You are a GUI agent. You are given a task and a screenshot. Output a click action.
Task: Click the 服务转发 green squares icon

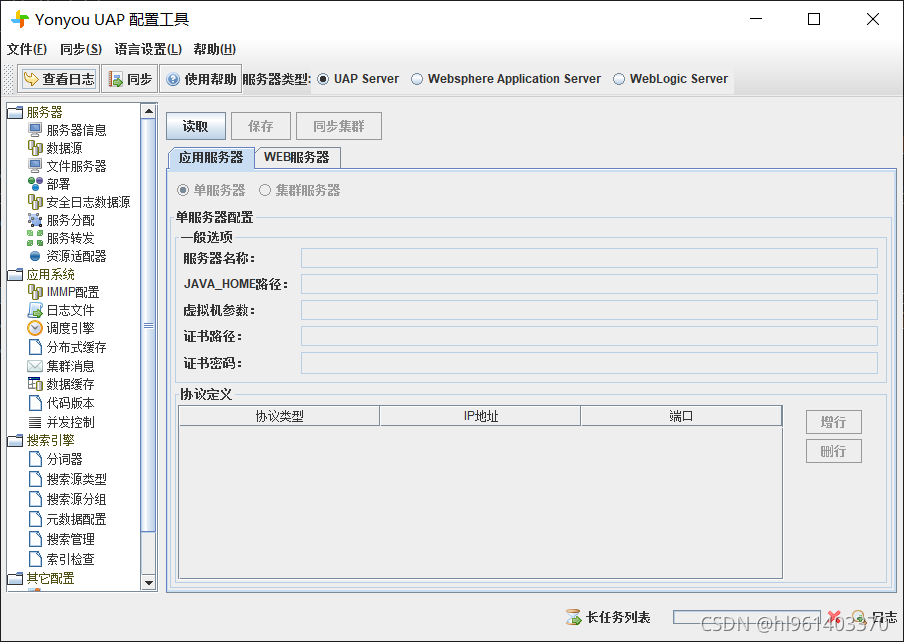coord(35,238)
